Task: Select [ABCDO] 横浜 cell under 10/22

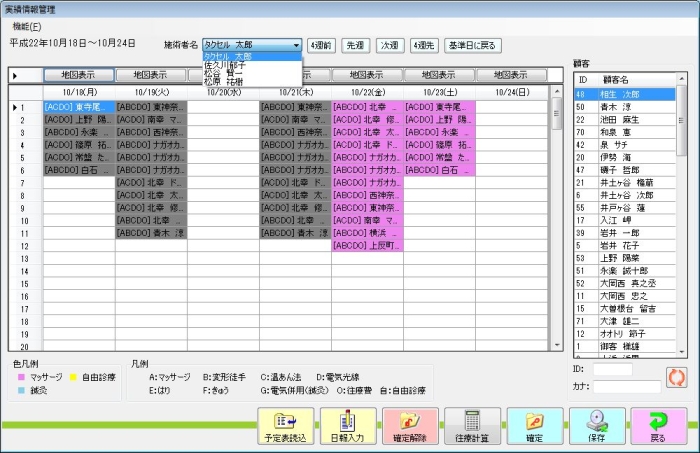Action: 367,233
